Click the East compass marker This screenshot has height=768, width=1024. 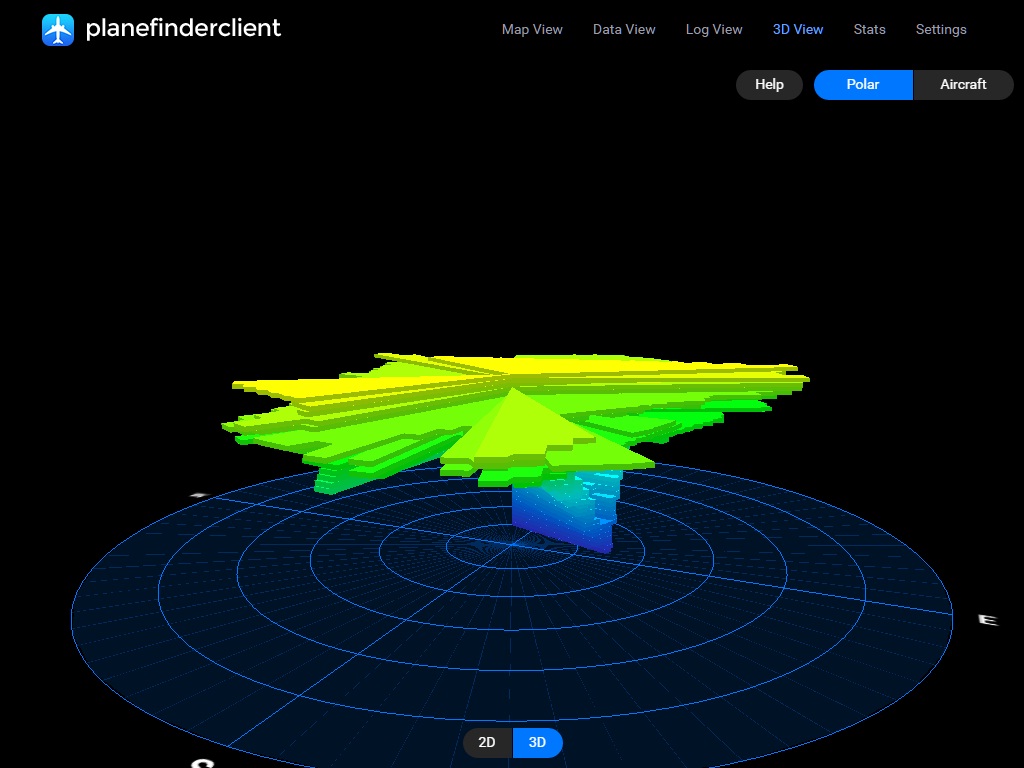click(x=988, y=620)
